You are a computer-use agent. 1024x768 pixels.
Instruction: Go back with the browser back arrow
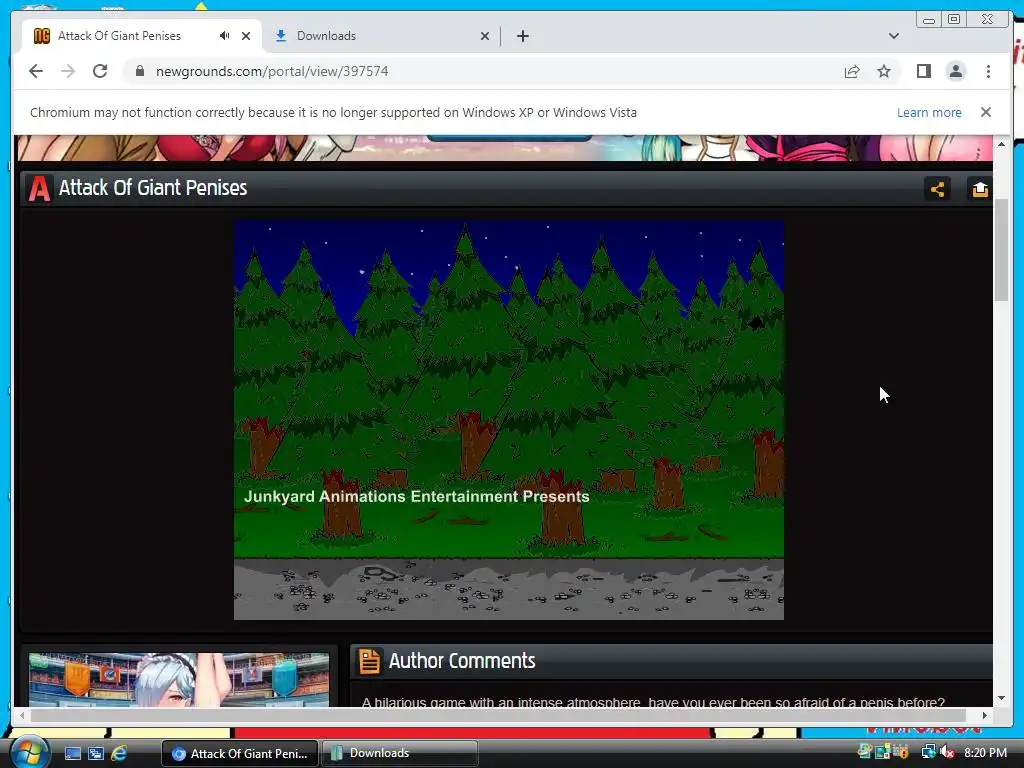coord(36,71)
